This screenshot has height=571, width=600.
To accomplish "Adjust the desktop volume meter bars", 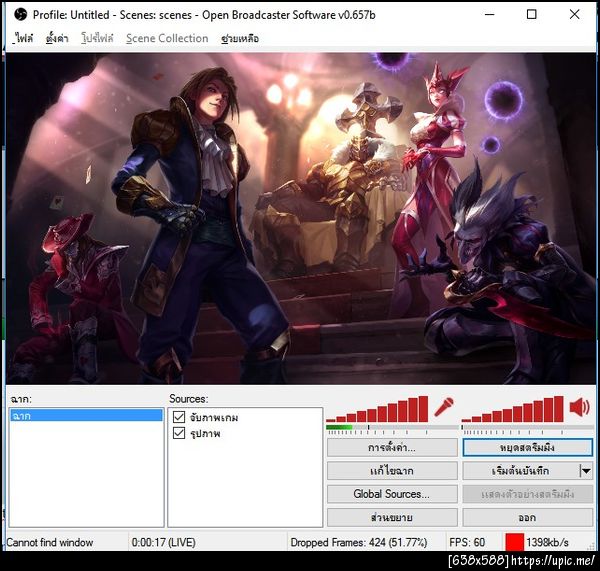I will point(513,409).
